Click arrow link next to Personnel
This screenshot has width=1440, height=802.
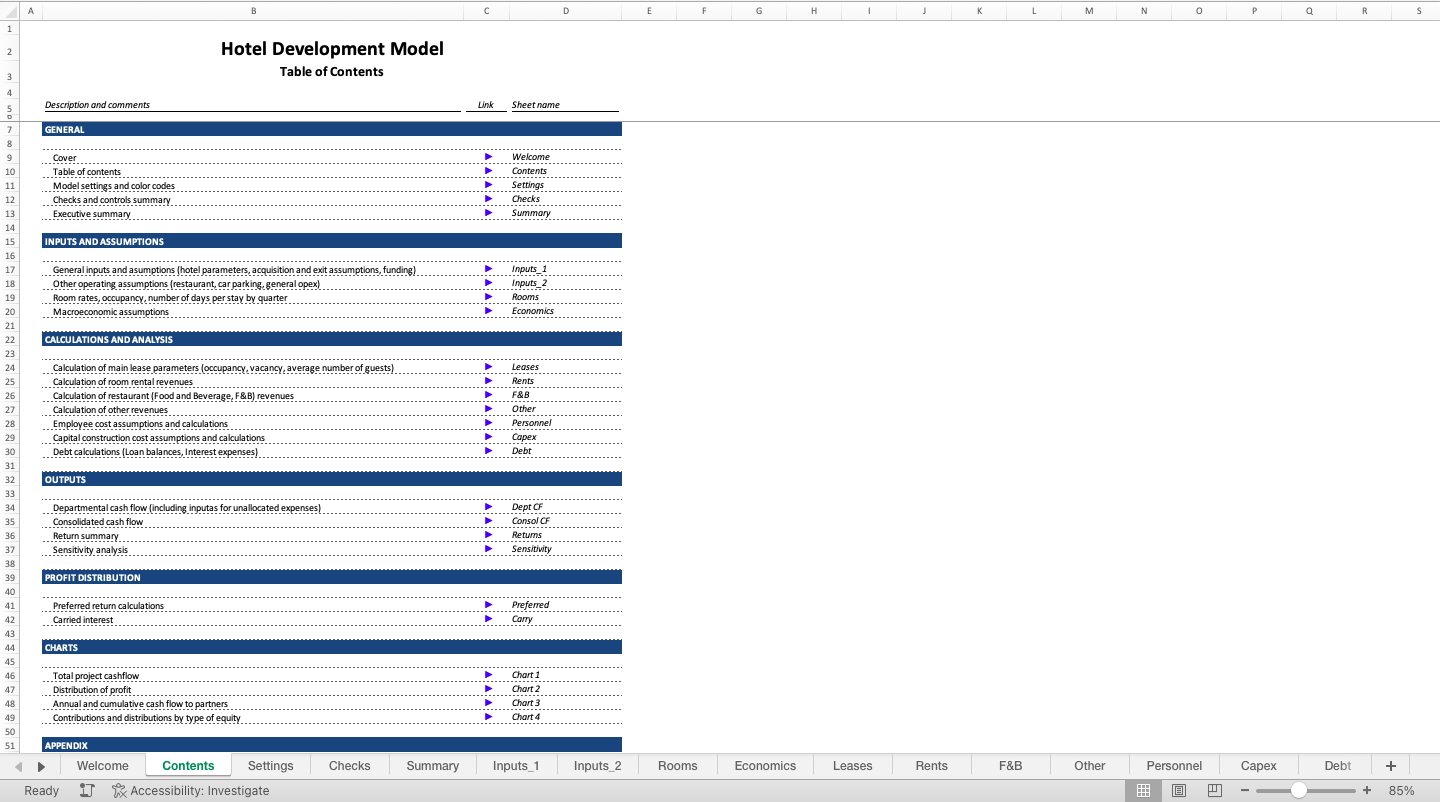(x=488, y=423)
